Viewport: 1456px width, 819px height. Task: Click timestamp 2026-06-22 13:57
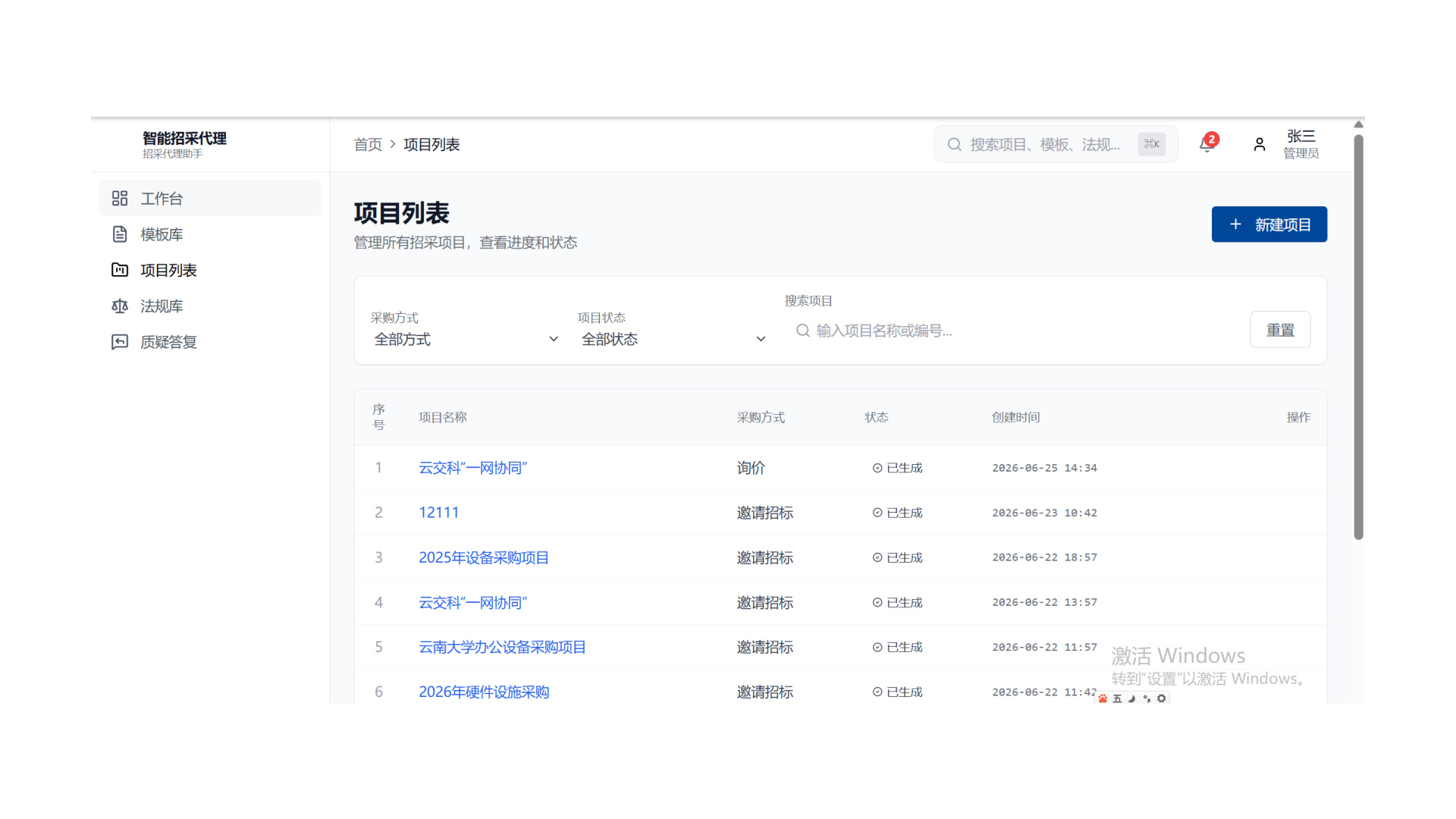pos(1044,602)
